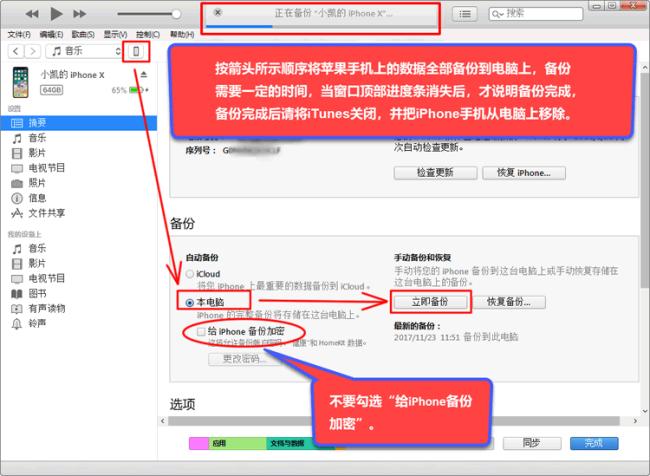Cancel the backup with the X icon
This screenshot has width=650, height=476.
218,12
